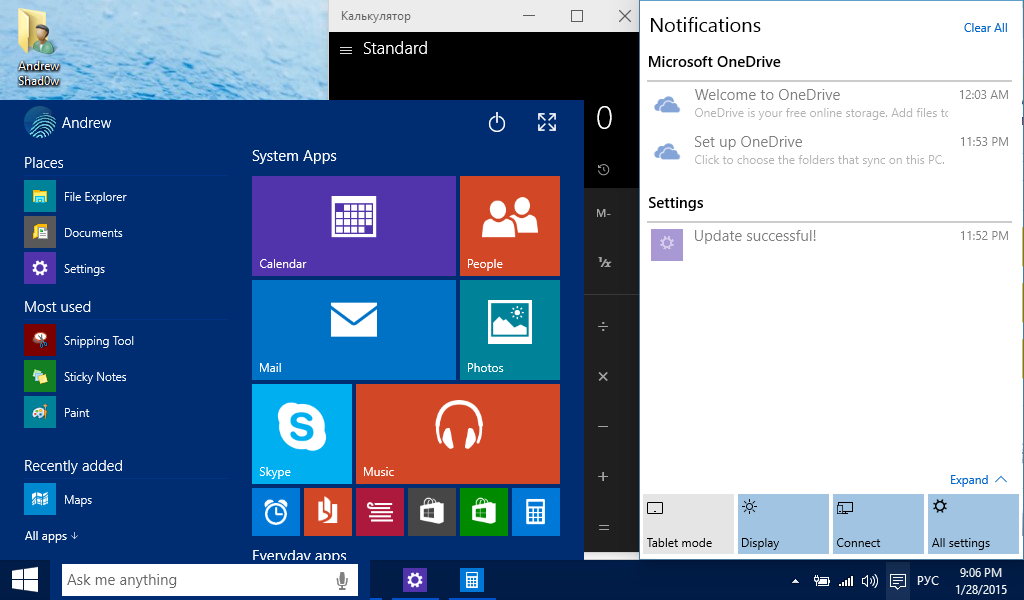Open the Calendar tile in Start
Screen dimensions: 1024x600
click(353, 226)
